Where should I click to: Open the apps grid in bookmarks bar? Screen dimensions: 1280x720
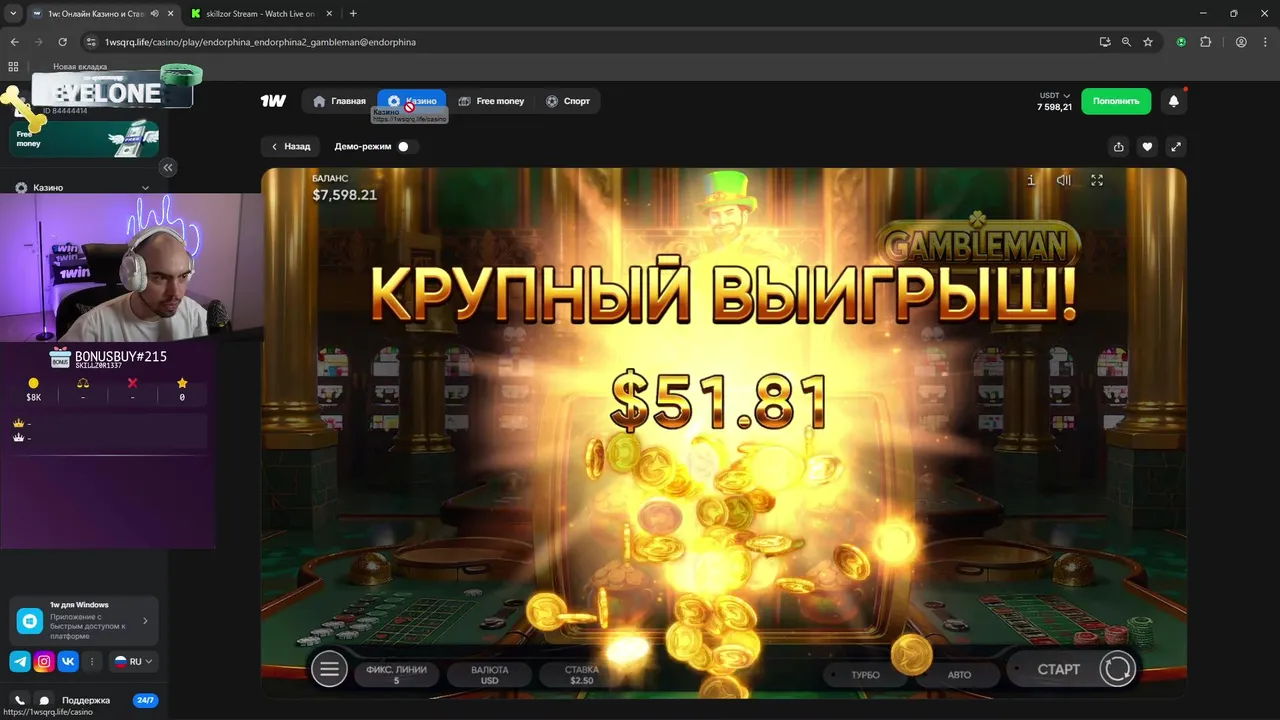coord(13,67)
